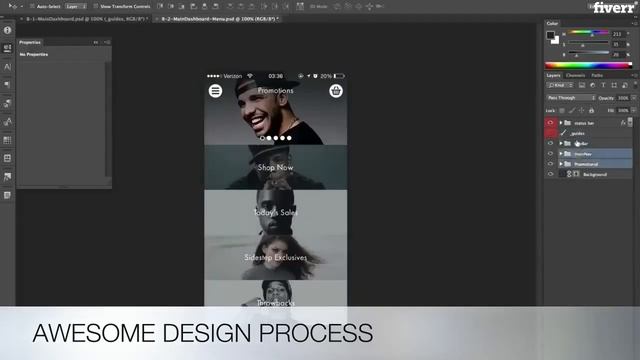Screen dimensions: 640x360
Task: Click Shop Now banner in mockup
Action: click(x=276, y=167)
